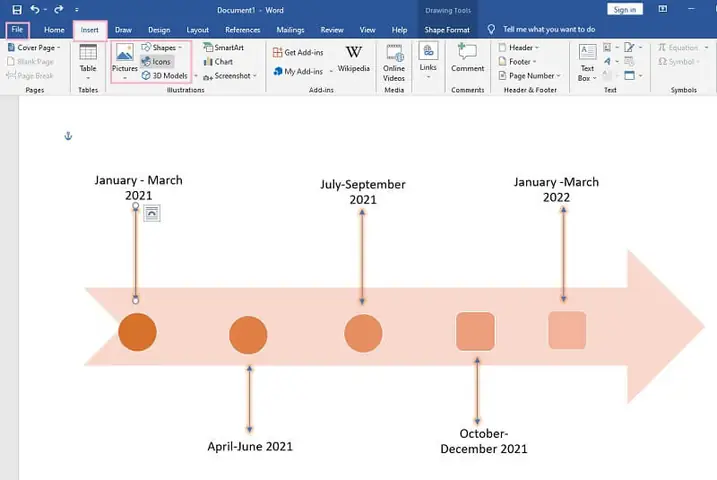The image size is (717, 480).
Task: Click Get Add-ins
Action: (x=298, y=53)
